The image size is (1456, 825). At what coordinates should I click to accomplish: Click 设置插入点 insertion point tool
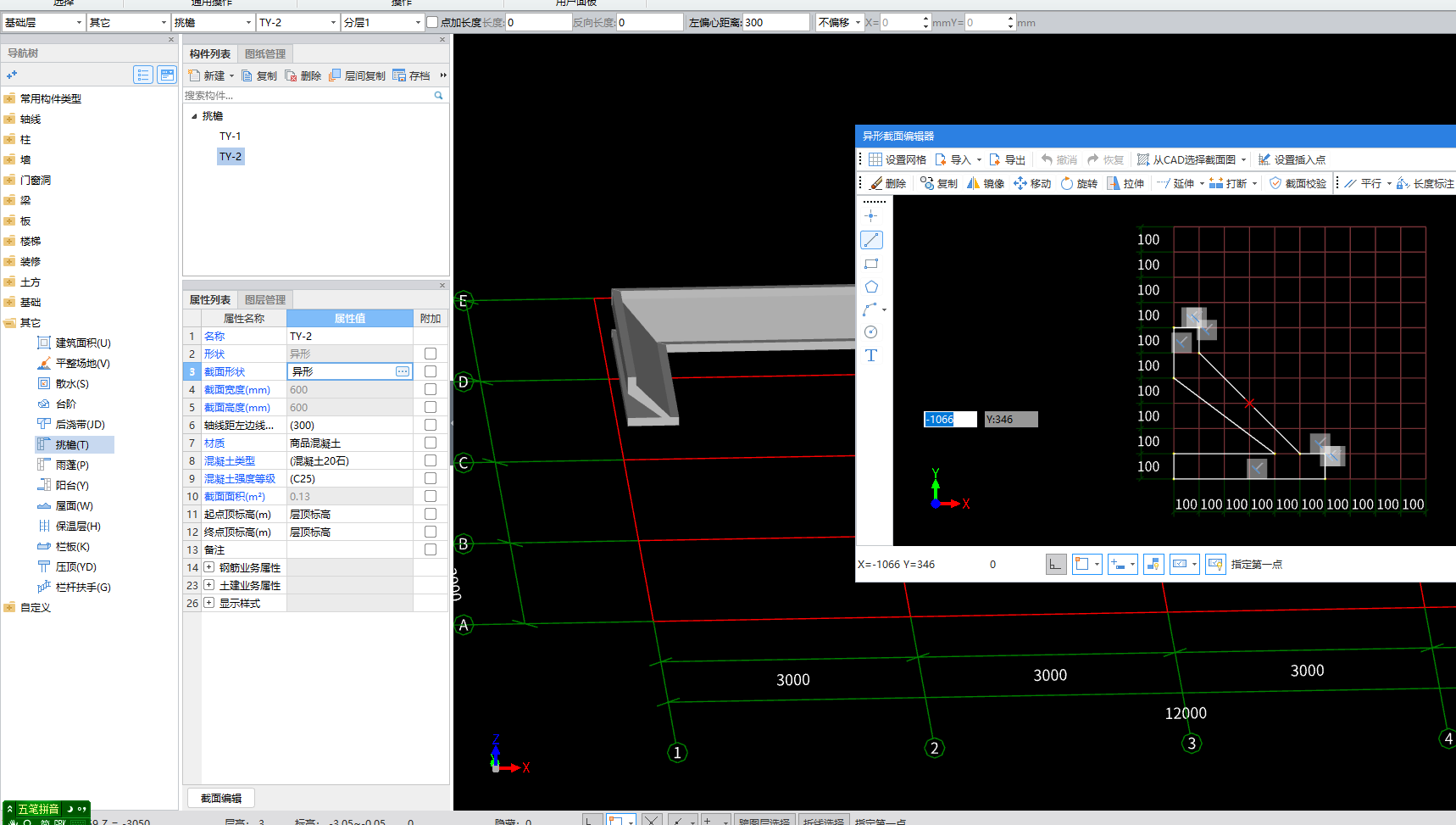click(x=1292, y=159)
